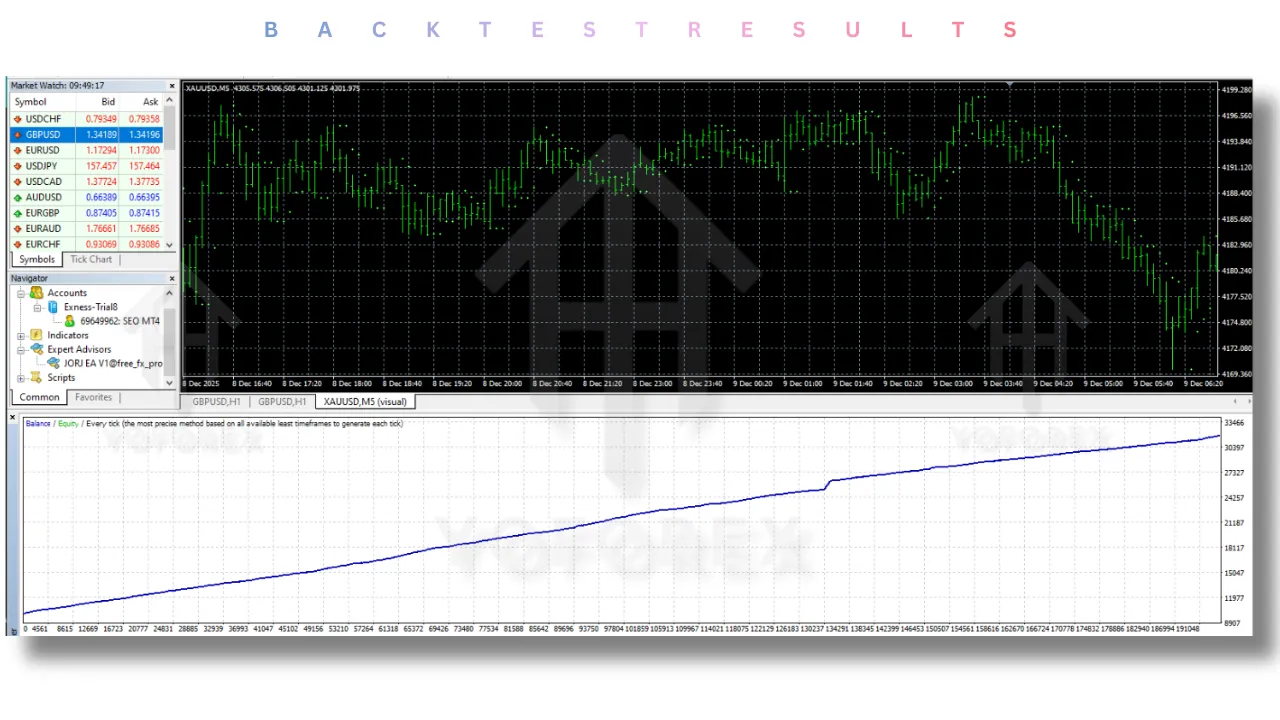1280x720 pixels.
Task: Close the Market Watch panel
Action: pyautogui.click(x=172, y=86)
